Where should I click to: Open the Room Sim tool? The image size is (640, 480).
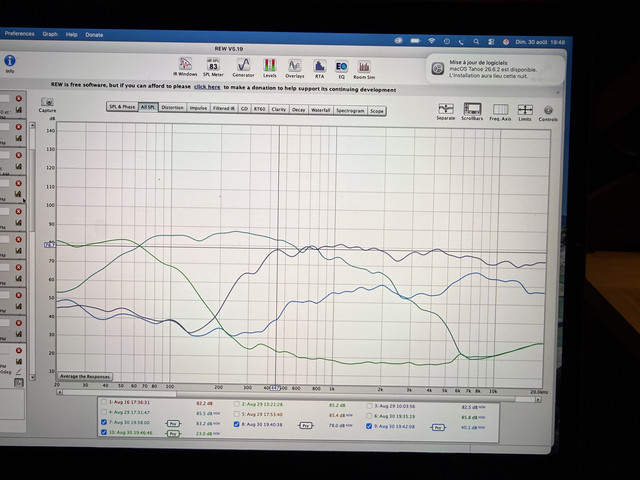[364, 70]
